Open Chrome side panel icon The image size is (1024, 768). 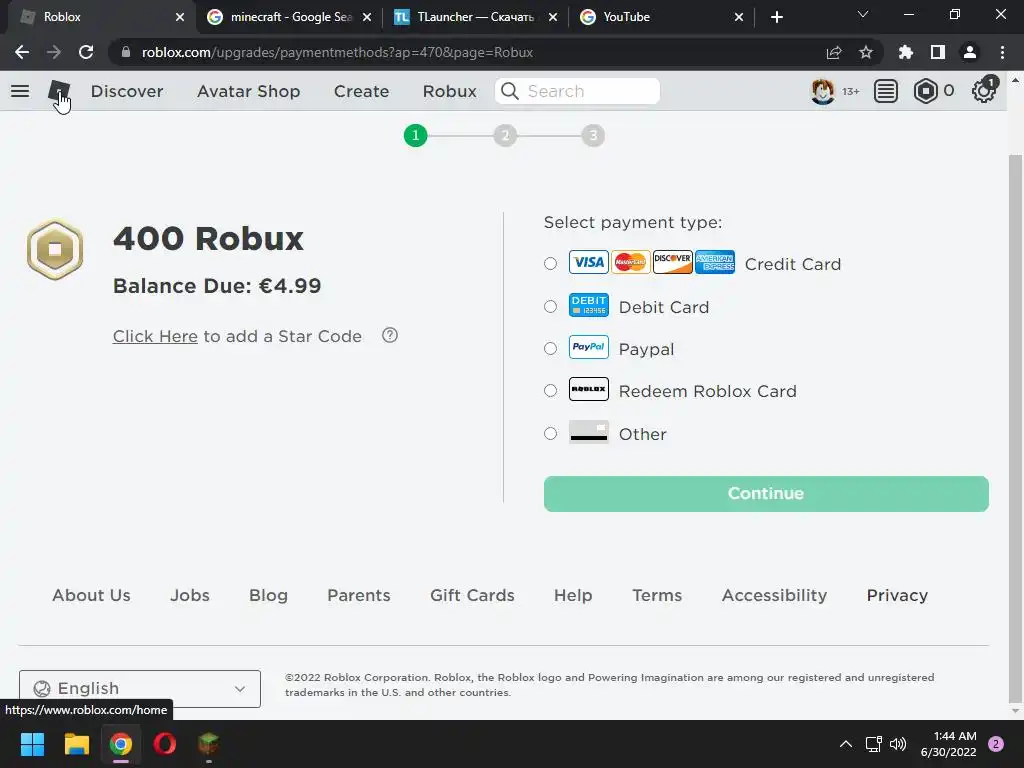938,52
